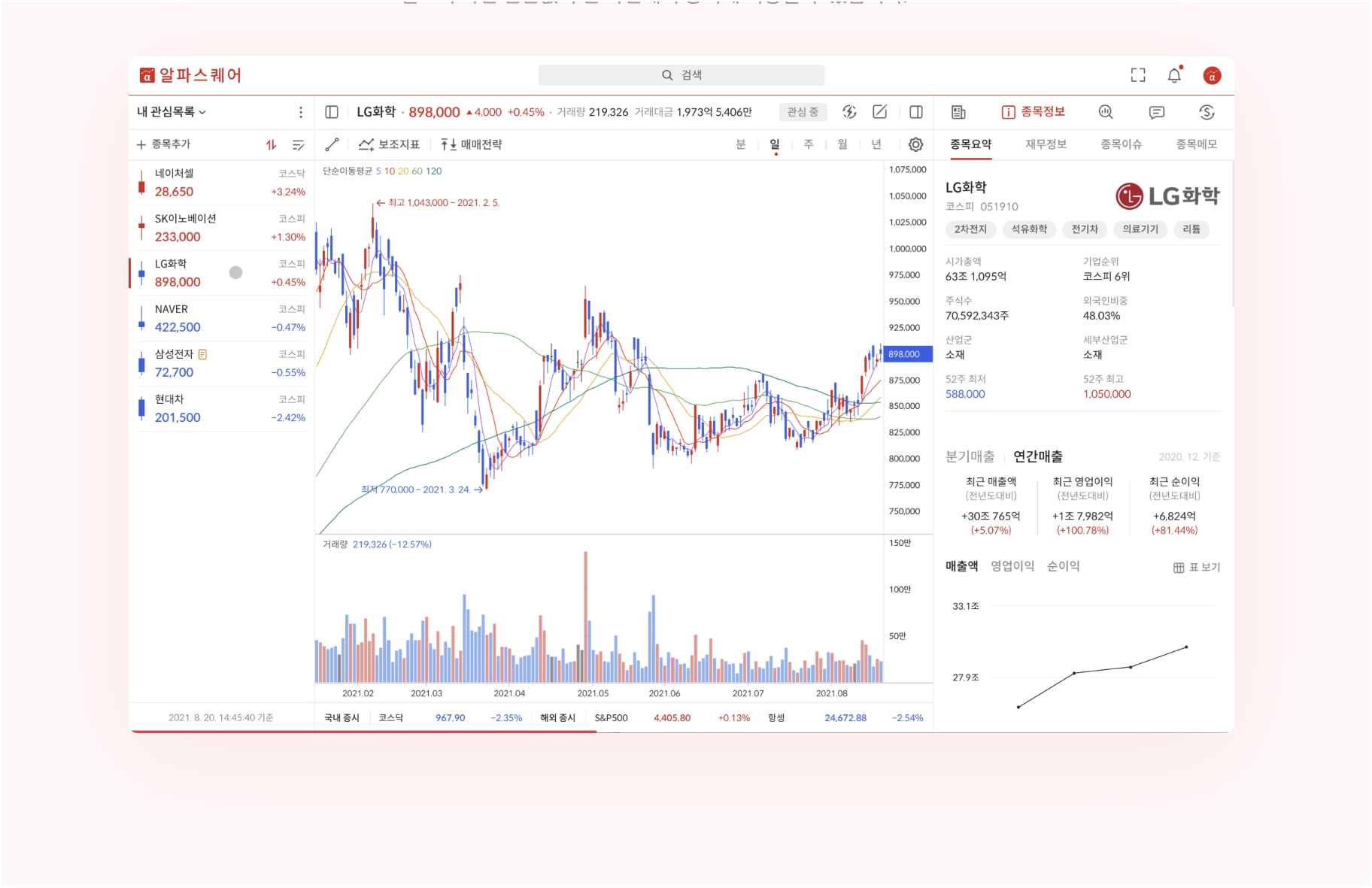Switch chart interval to 년
Viewport: 1372px width, 888px height.
[x=876, y=144]
